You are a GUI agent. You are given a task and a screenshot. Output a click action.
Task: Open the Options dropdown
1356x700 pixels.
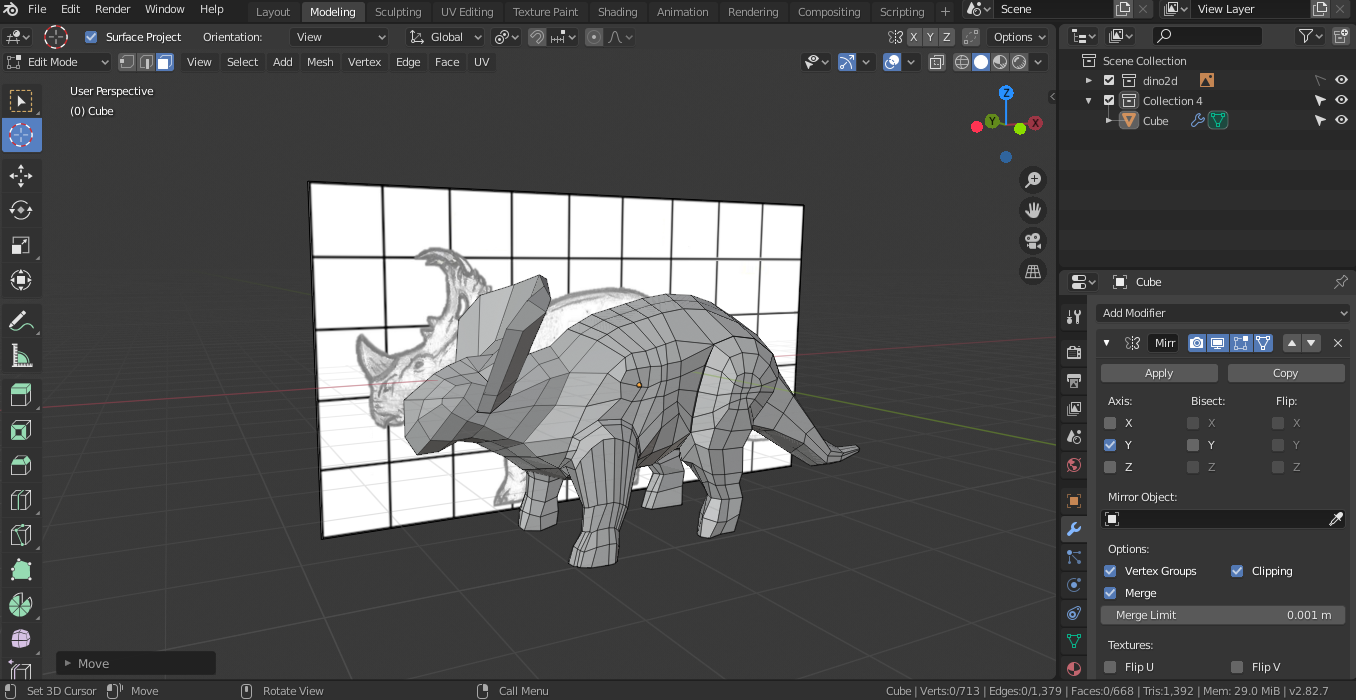pyautogui.click(x=1019, y=37)
